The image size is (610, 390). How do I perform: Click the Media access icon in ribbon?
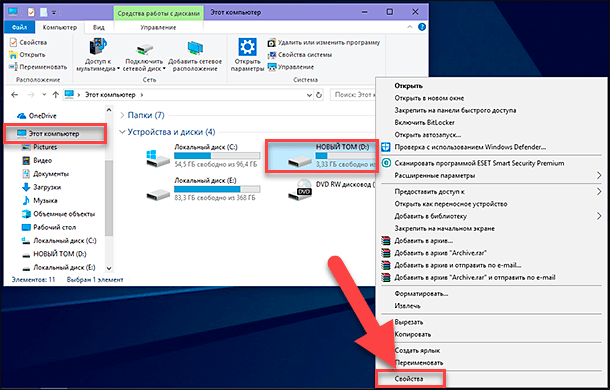pyautogui.click(x=98, y=47)
